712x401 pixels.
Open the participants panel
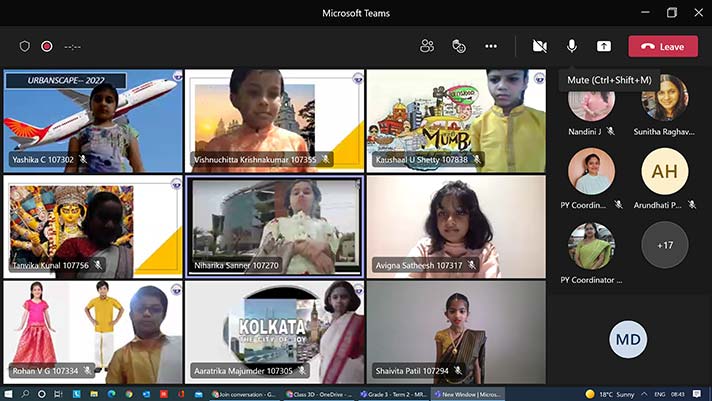coord(427,46)
